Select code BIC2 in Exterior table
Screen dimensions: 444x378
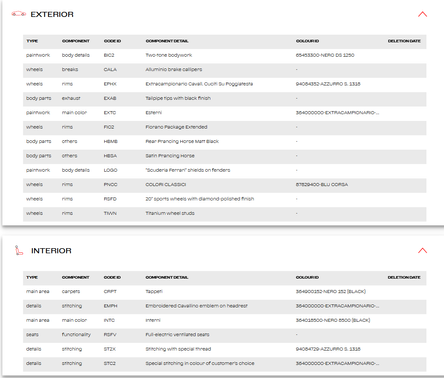click(x=109, y=55)
